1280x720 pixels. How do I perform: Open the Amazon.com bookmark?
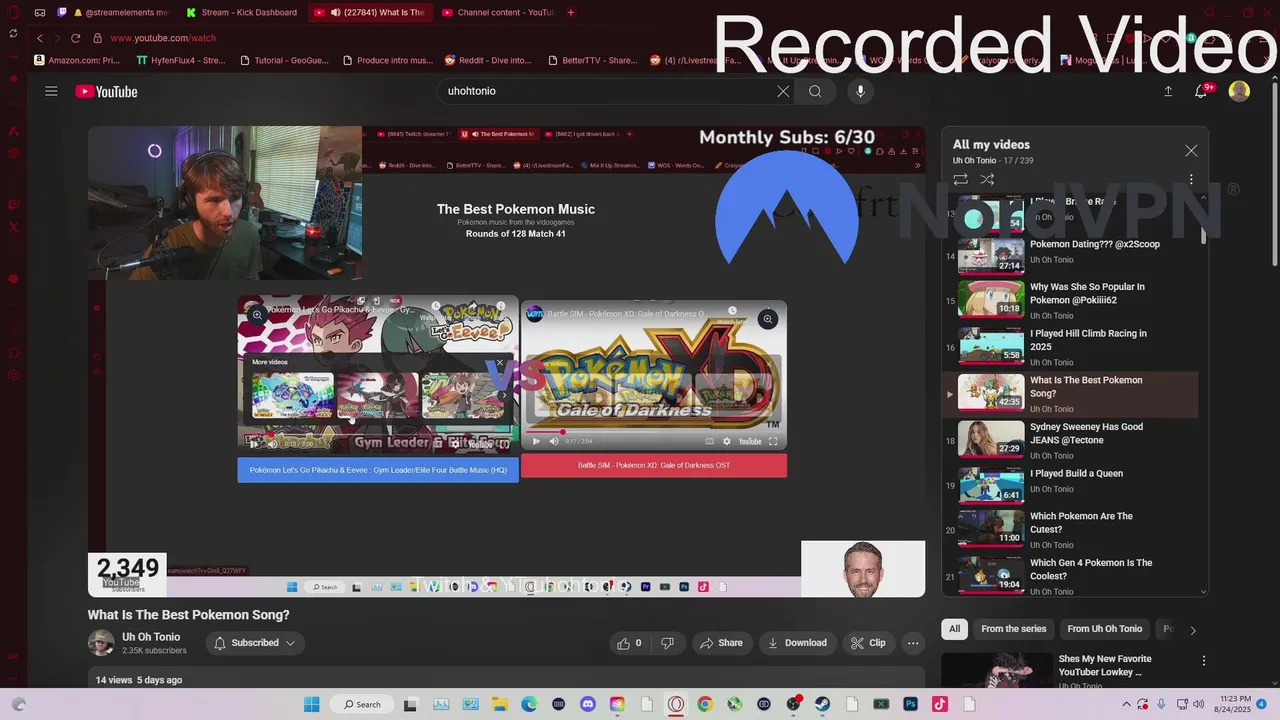click(77, 60)
